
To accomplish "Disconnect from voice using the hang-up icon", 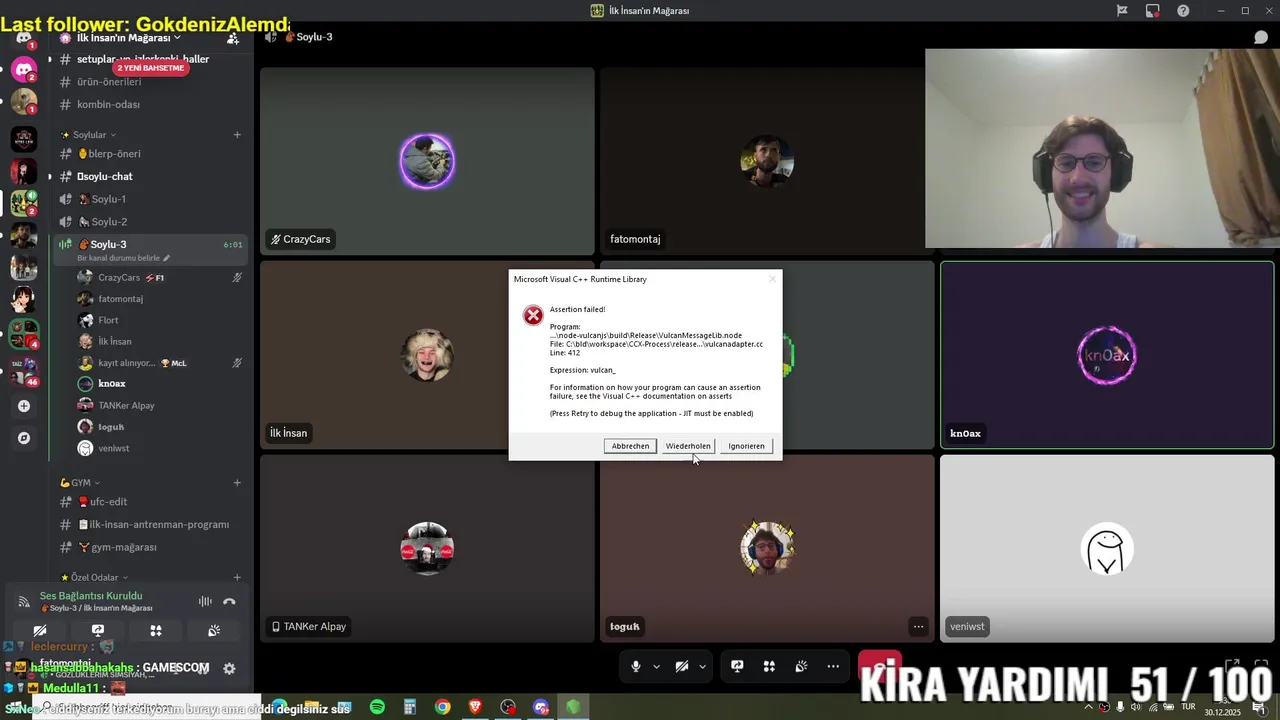I will coord(229,601).
